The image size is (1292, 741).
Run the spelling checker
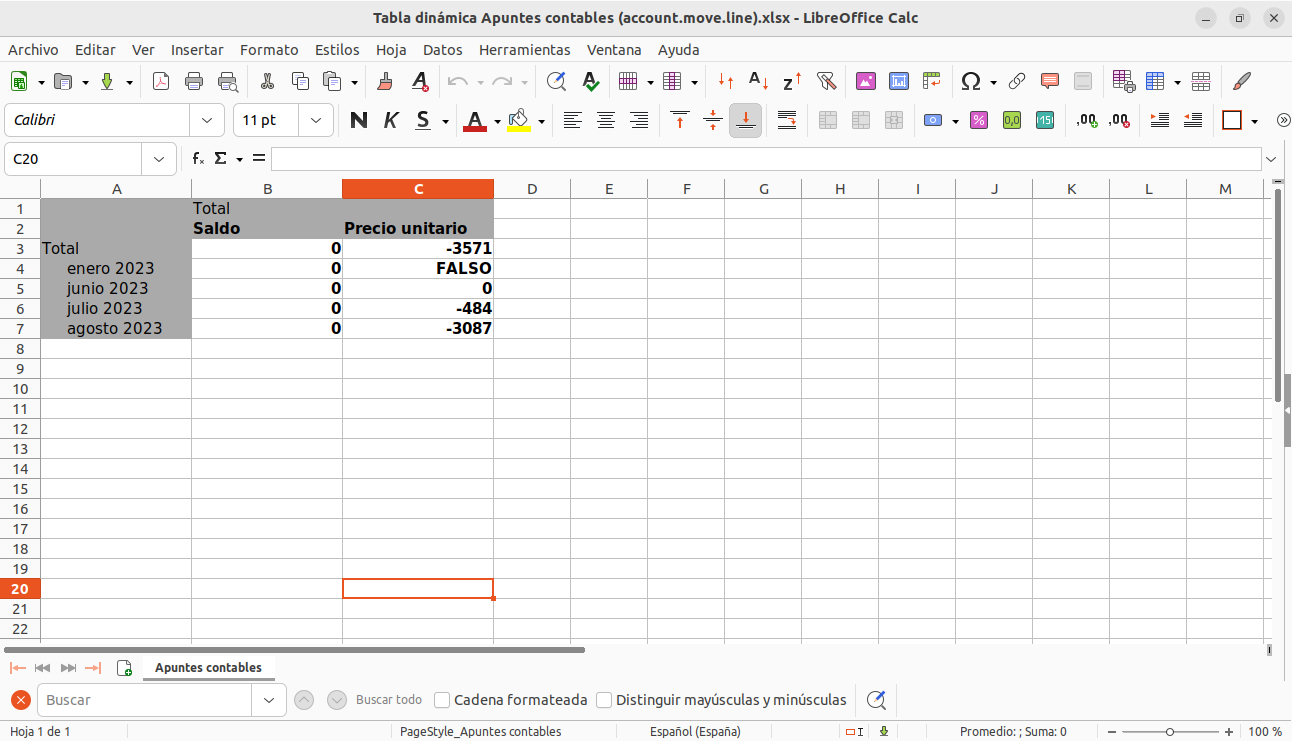[x=590, y=82]
